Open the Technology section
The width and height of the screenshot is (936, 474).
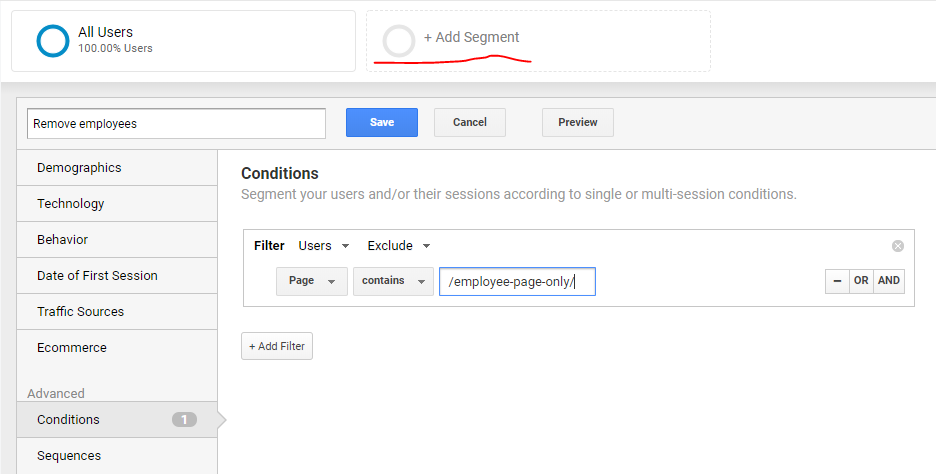(x=117, y=204)
